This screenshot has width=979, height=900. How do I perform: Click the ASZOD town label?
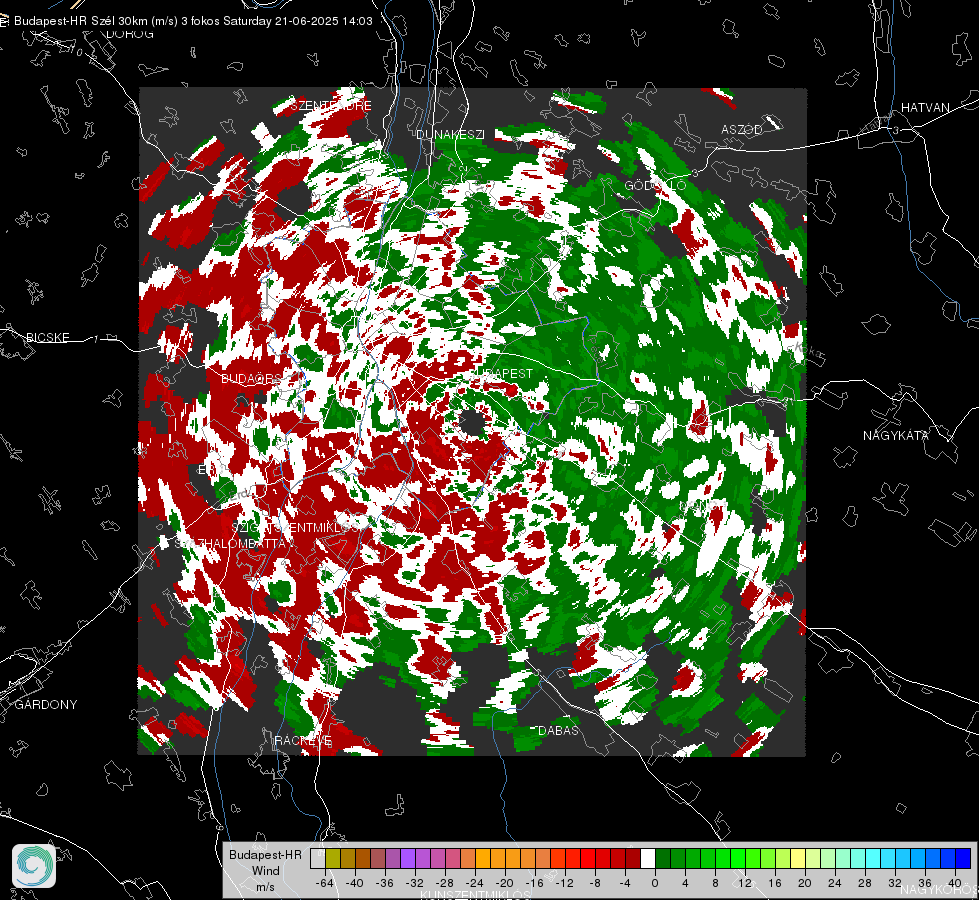[742, 129]
